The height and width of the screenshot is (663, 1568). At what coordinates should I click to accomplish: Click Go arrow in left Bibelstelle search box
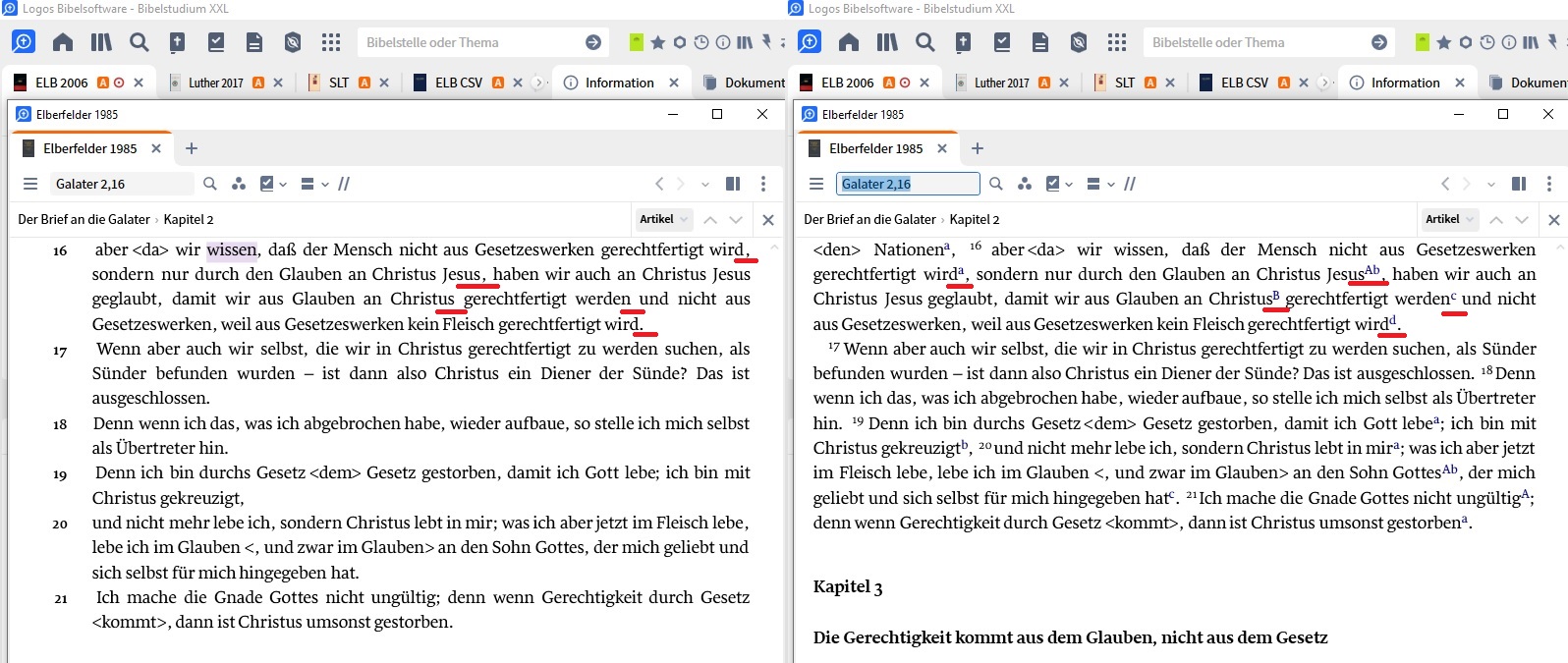pos(593,42)
